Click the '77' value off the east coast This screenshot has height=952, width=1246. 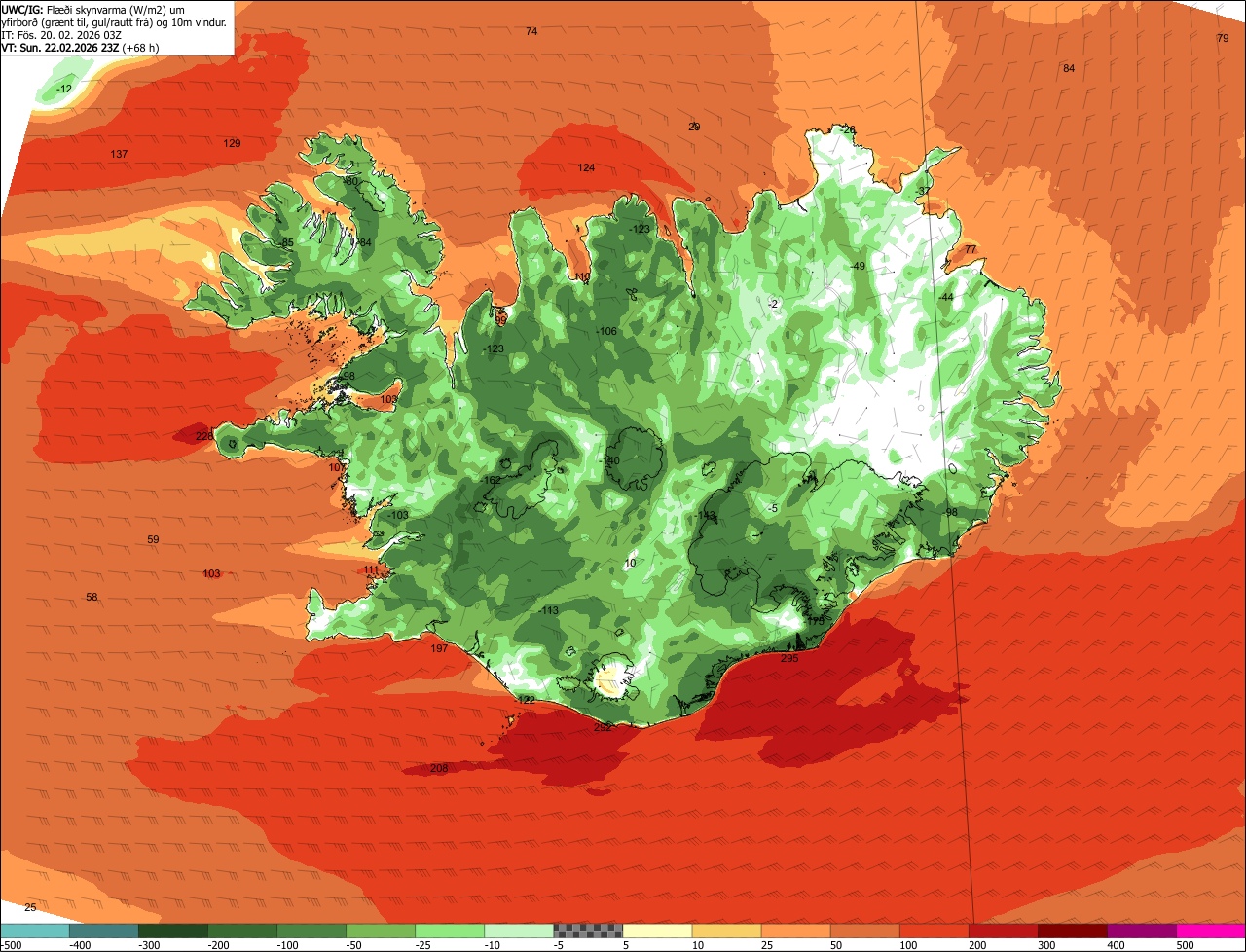pyautogui.click(x=971, y=249)
